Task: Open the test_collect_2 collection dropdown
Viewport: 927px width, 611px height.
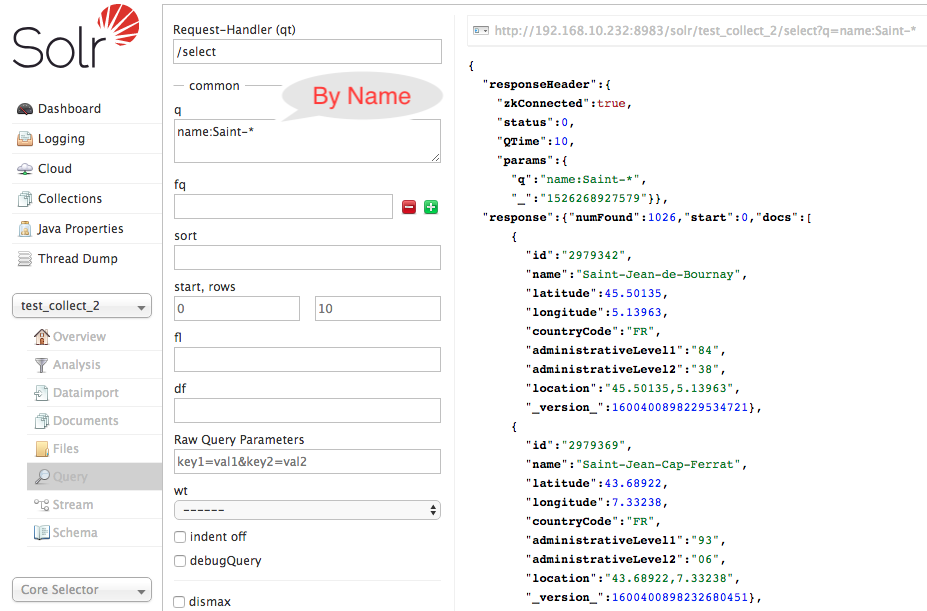Action: 82,306
